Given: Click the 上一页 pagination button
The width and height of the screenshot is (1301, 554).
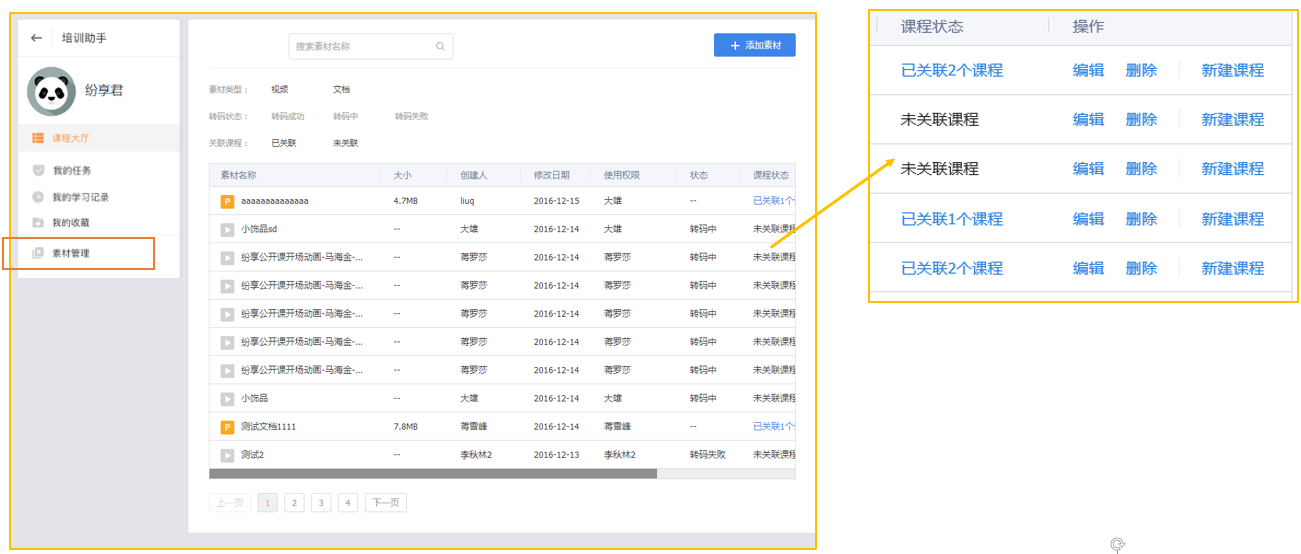Looking at the screenshot, I should coord(230,503).
